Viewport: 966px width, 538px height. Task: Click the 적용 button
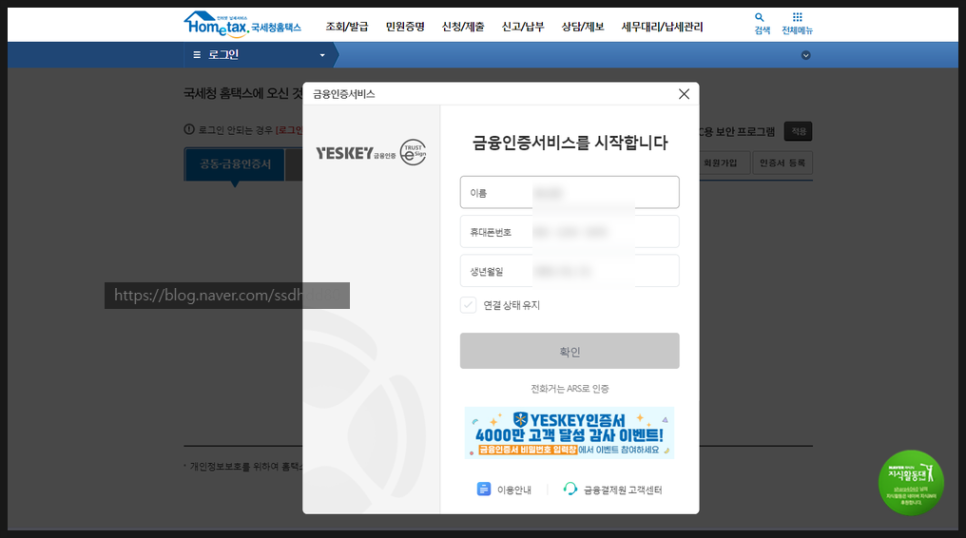[798, 131]
